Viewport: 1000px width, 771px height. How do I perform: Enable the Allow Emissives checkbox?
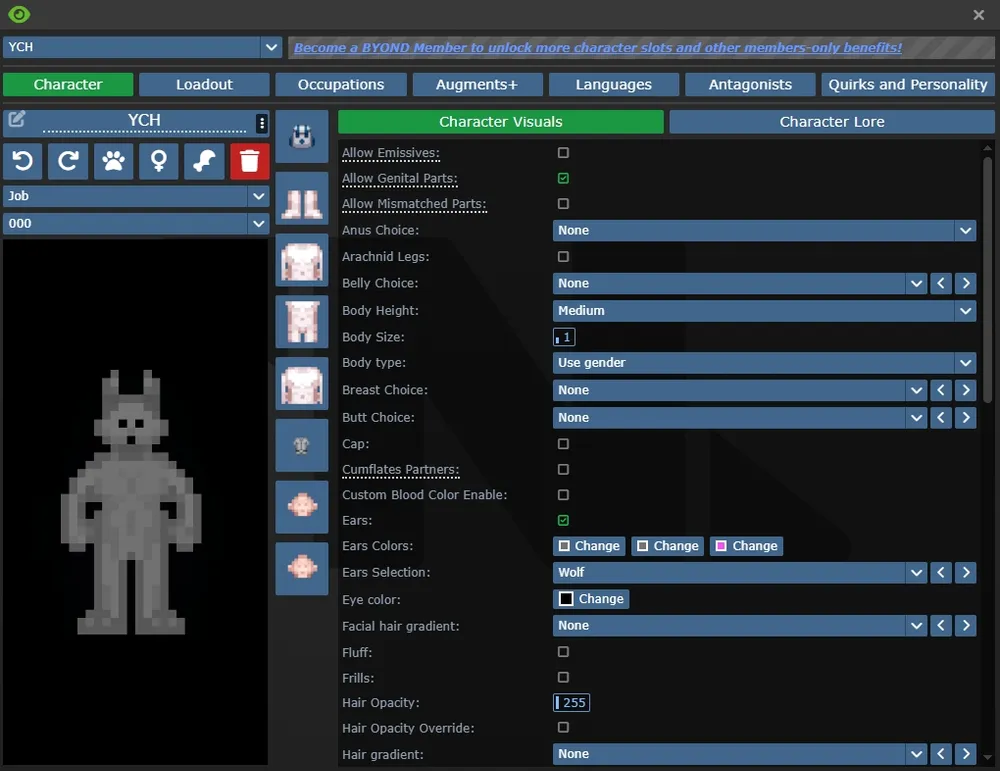[563, 153]
